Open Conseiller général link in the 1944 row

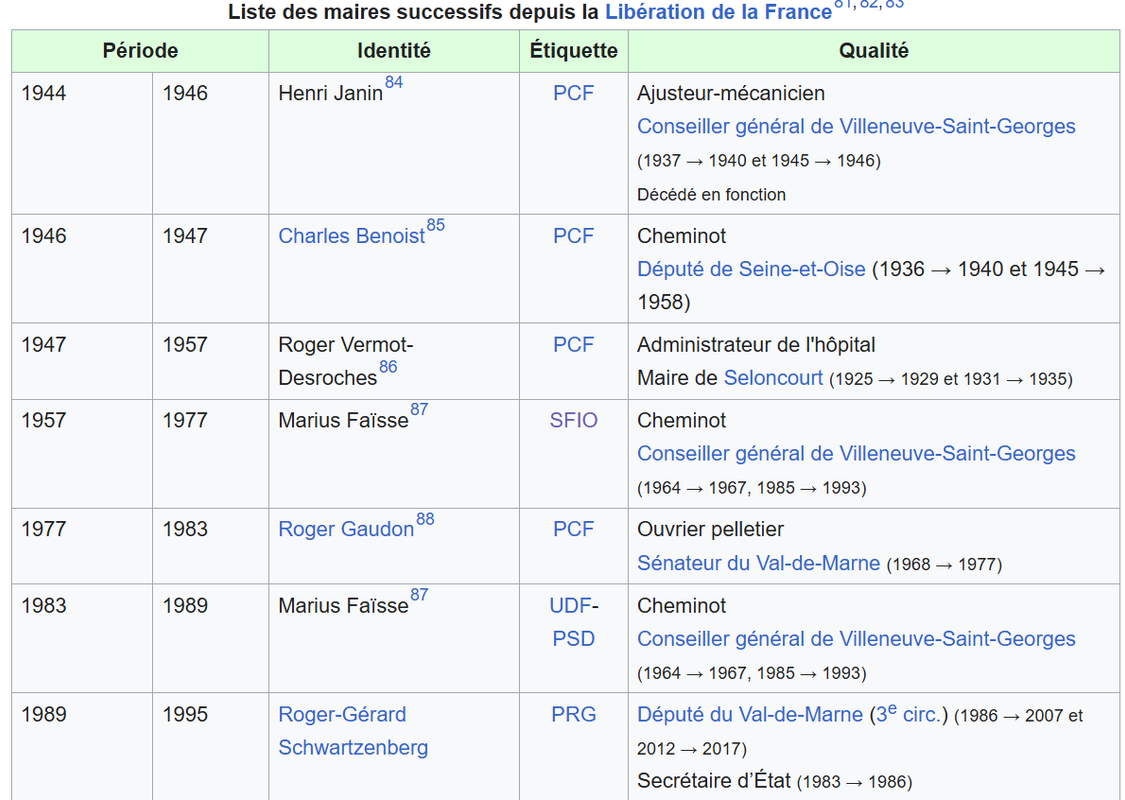point(856,126)
